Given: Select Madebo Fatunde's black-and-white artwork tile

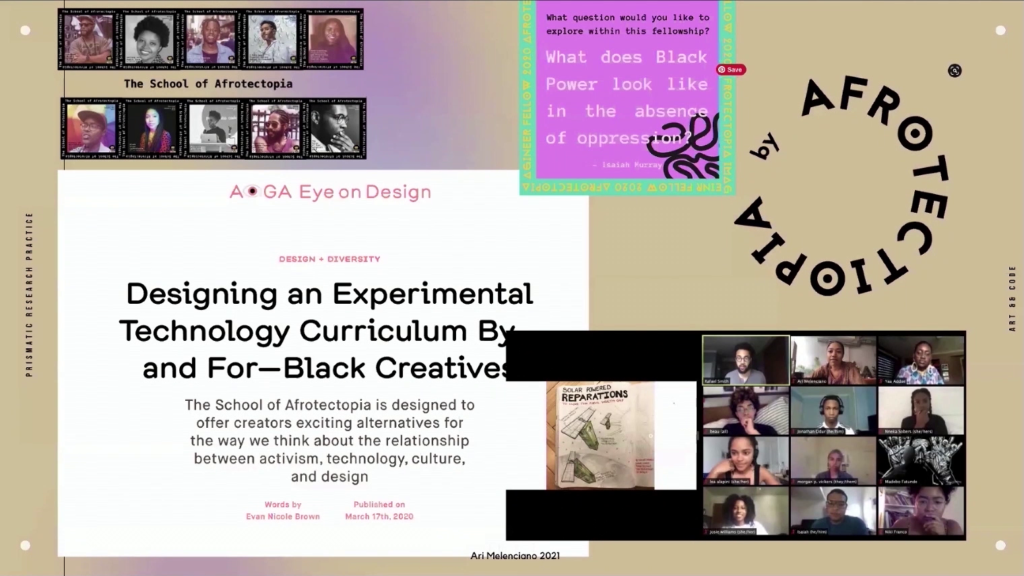Looking at the screenshot, I should tap(921, 461).
